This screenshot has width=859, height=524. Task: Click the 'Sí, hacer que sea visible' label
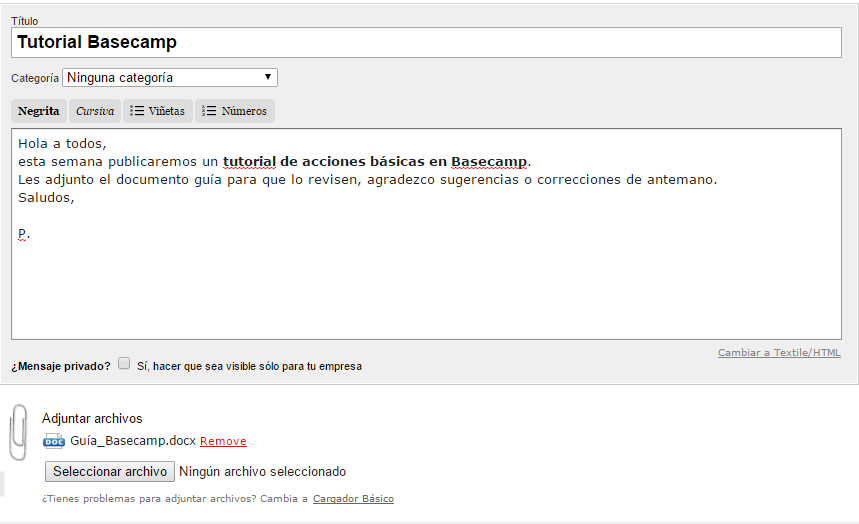point(249,366)
